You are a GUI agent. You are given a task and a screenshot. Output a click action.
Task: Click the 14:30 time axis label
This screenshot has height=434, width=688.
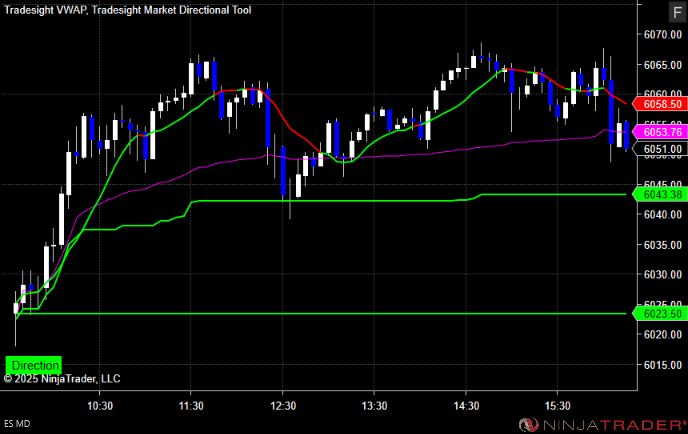point(466,406)
